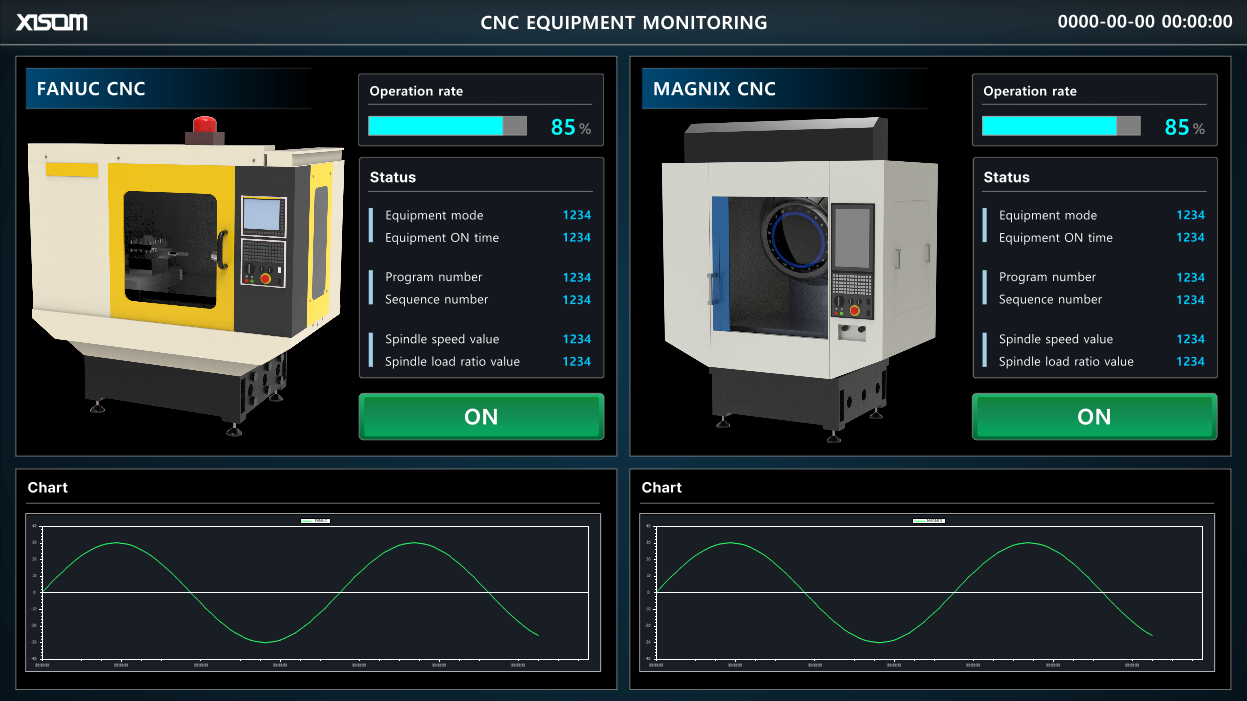
Task: Click the date and time display
Action: point(1145,22)
